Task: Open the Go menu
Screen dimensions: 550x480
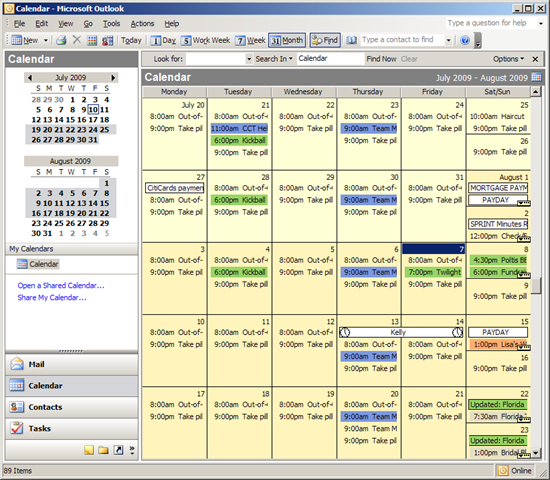Action: (x=88, y=24)
